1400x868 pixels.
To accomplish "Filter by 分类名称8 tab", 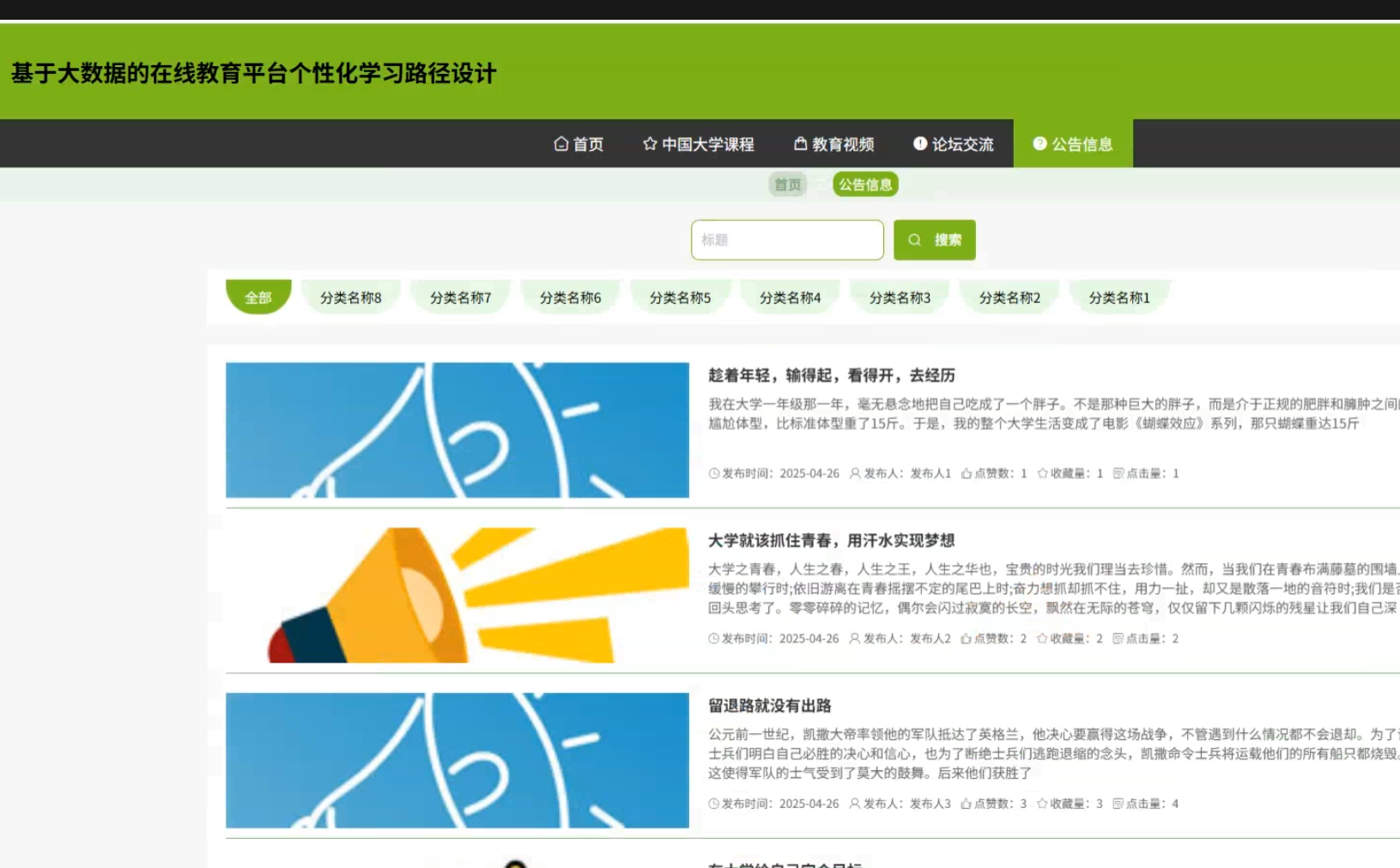I will pos(350,297).
